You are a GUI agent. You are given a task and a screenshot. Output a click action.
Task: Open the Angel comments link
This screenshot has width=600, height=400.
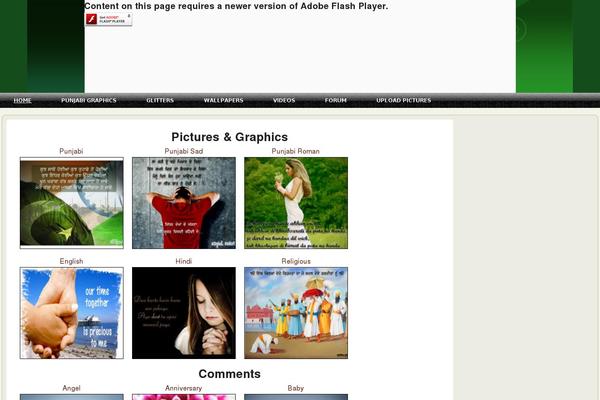point(71,388)
